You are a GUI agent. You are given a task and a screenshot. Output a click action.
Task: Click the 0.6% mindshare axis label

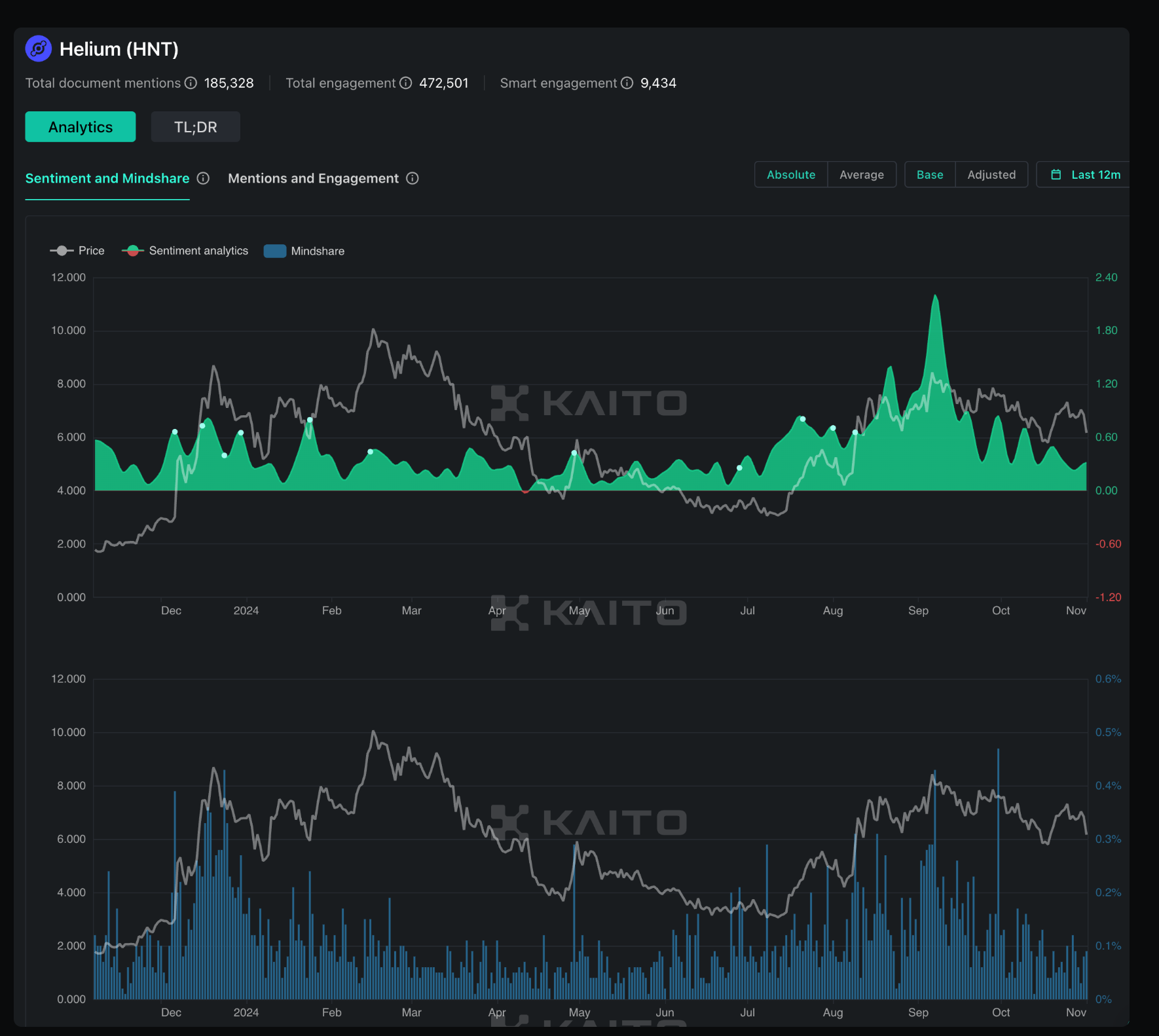click(x=1108, y=679)
